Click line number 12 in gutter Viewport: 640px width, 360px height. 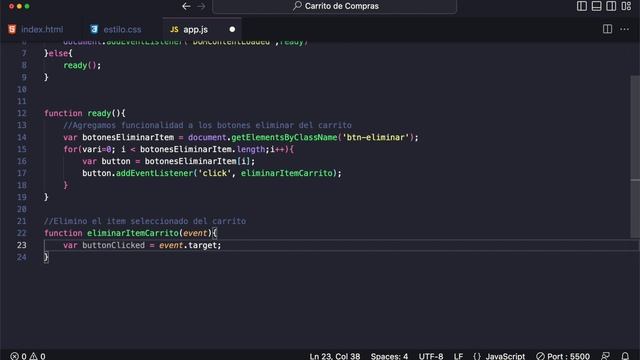point(21,113)
